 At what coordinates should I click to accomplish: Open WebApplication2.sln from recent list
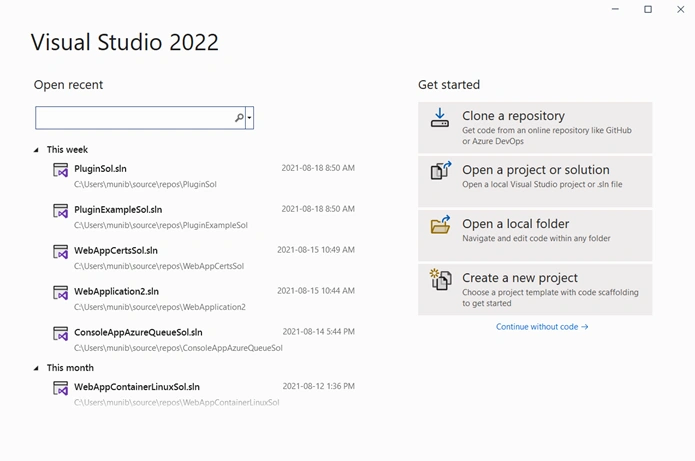(x=116, y=291)
